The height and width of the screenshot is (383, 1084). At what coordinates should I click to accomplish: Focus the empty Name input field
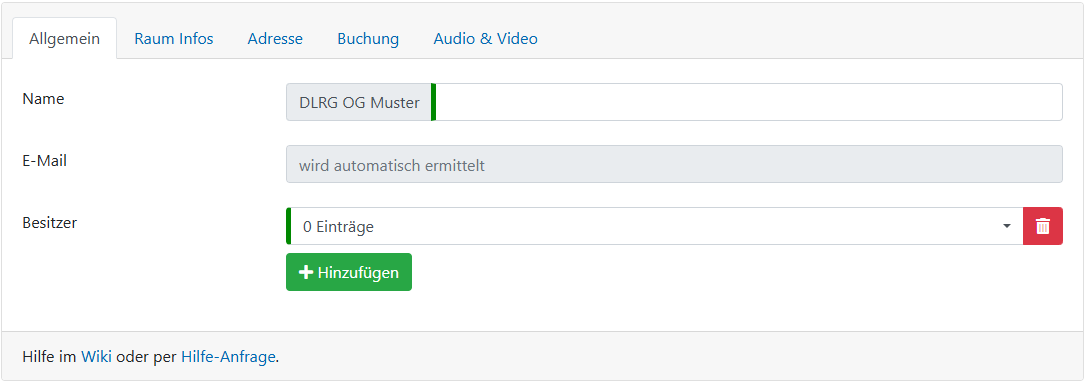click(x=749, y=102)
